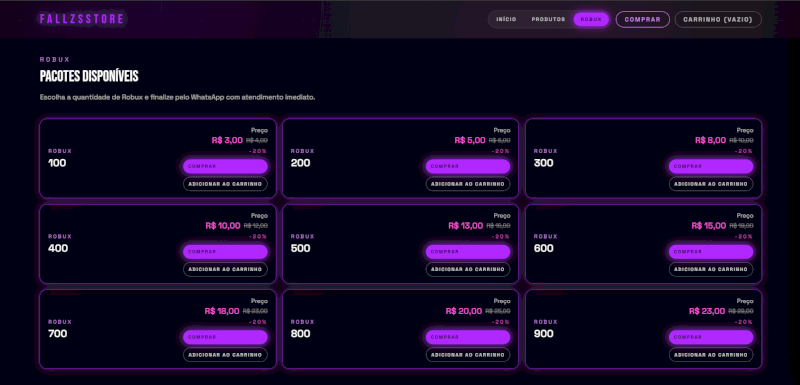Image resolution: width=800 pixels, height=385 pixels.
Task: Add 100 Robux to the cart
Action: coord(225,184)
